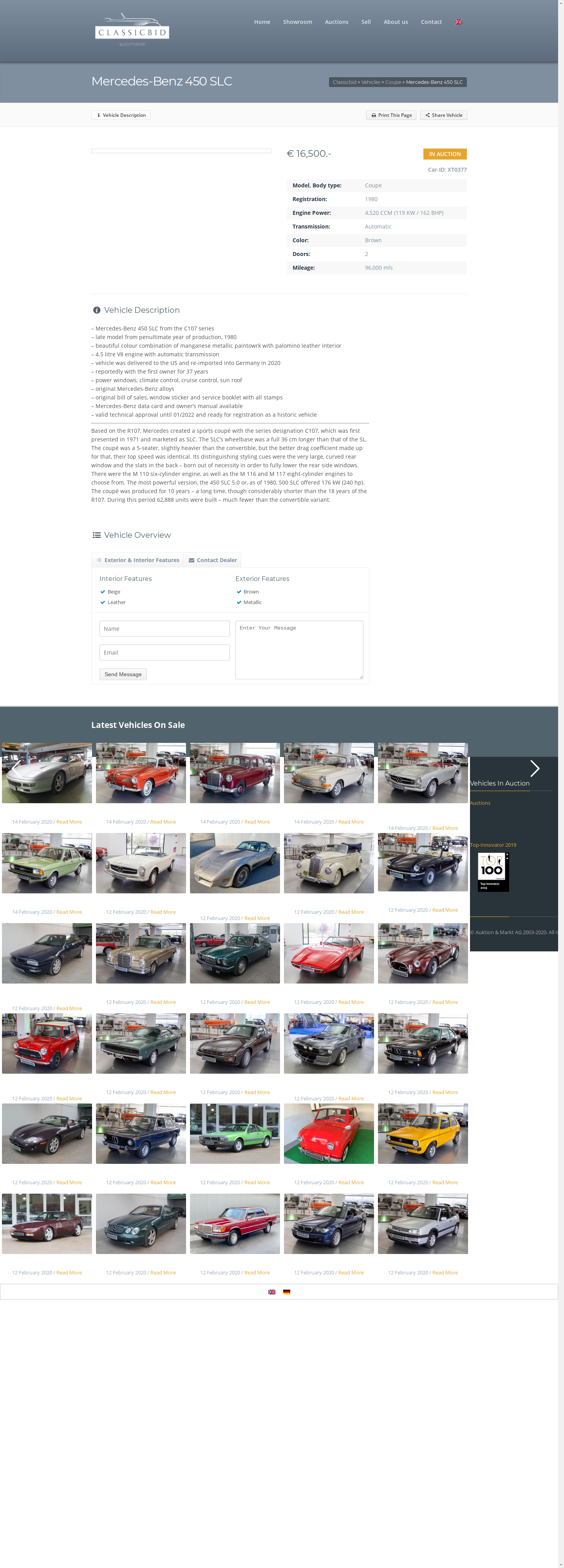Viewport: 564px width, 1568px height.
Task: Click Read More under yellow Golf
Action: (x=445, y=1182)
